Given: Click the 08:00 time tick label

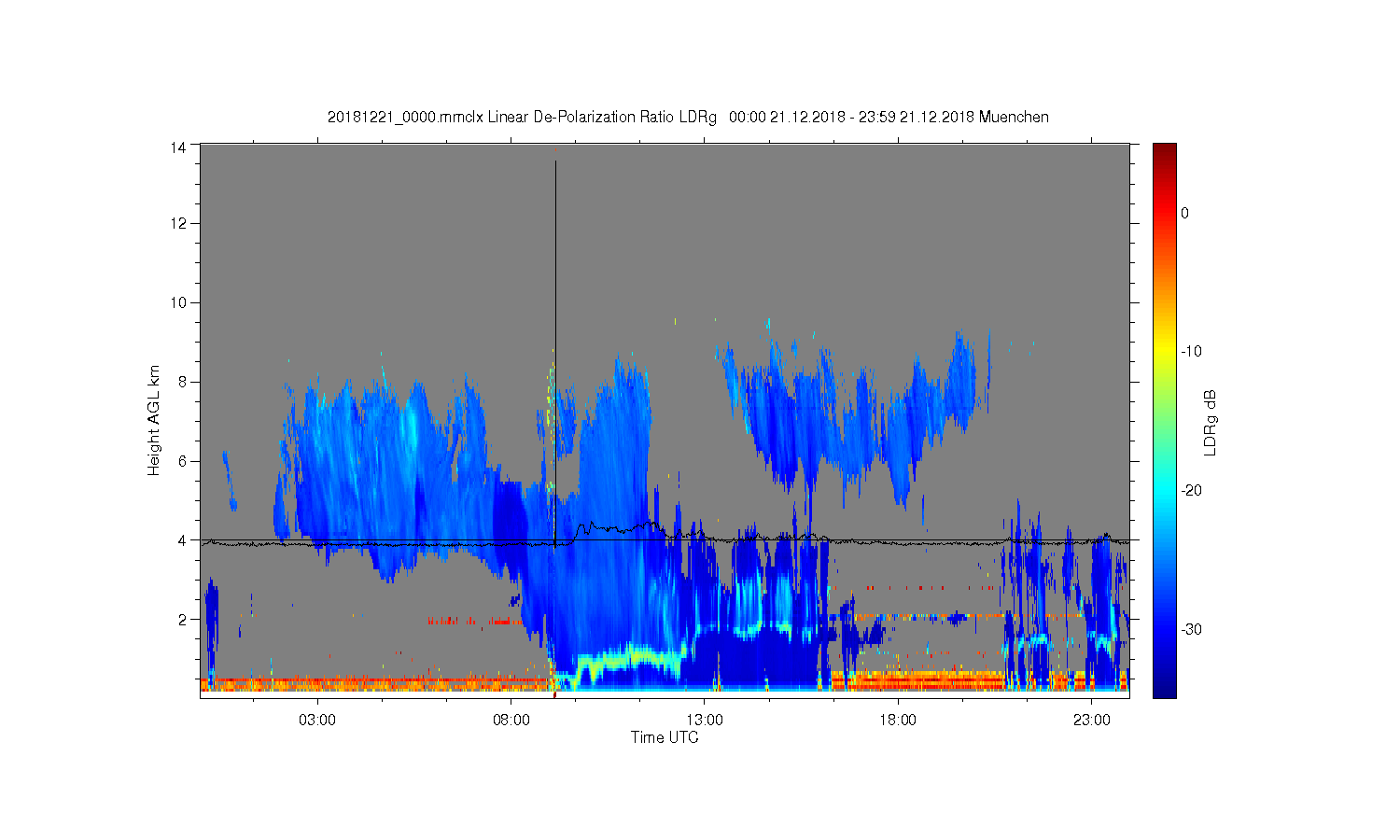Looking at the screenshot, I should tap(511, 721).
